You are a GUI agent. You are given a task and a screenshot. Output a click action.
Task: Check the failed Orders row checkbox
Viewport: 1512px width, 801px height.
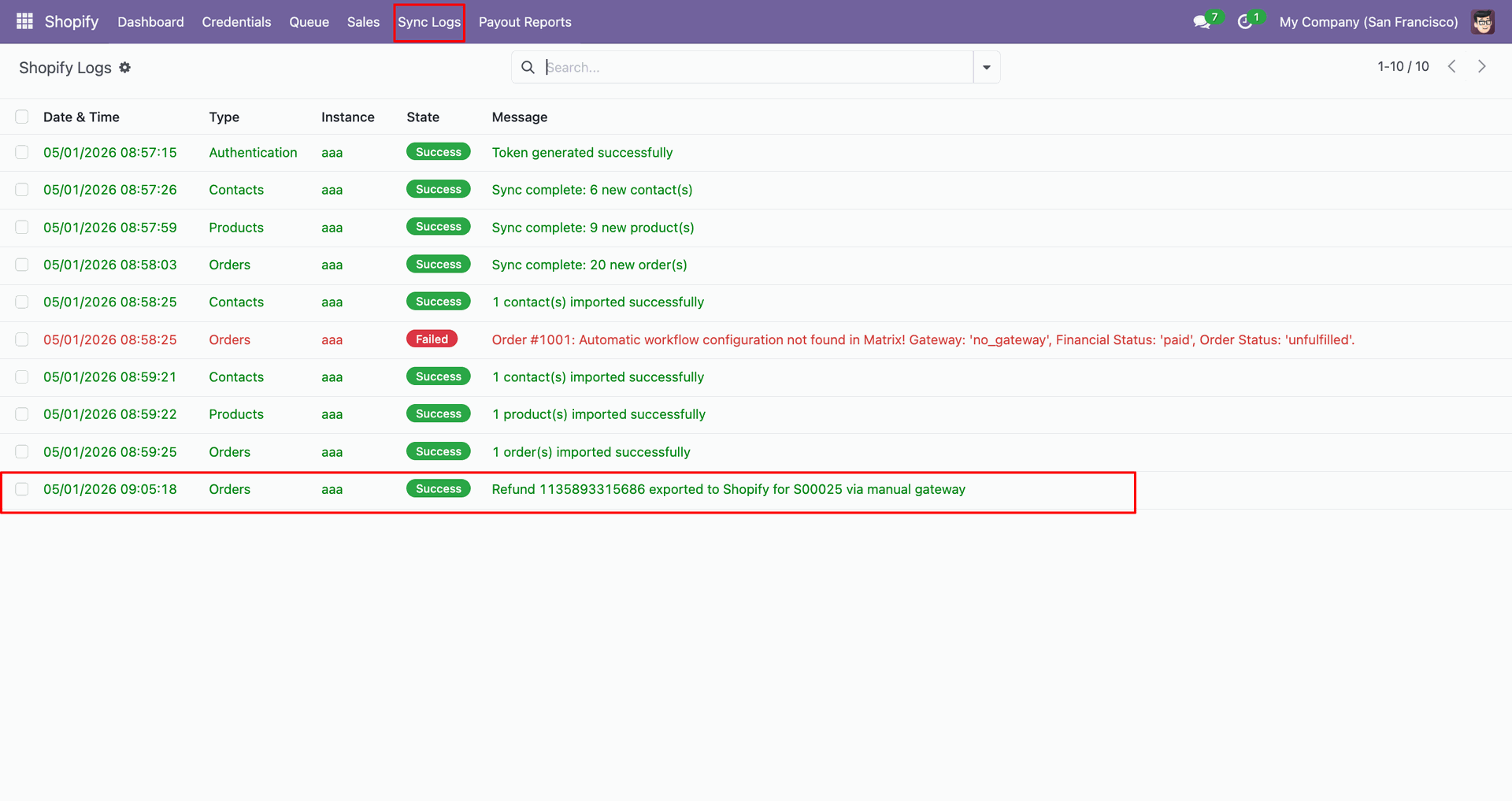22,339
